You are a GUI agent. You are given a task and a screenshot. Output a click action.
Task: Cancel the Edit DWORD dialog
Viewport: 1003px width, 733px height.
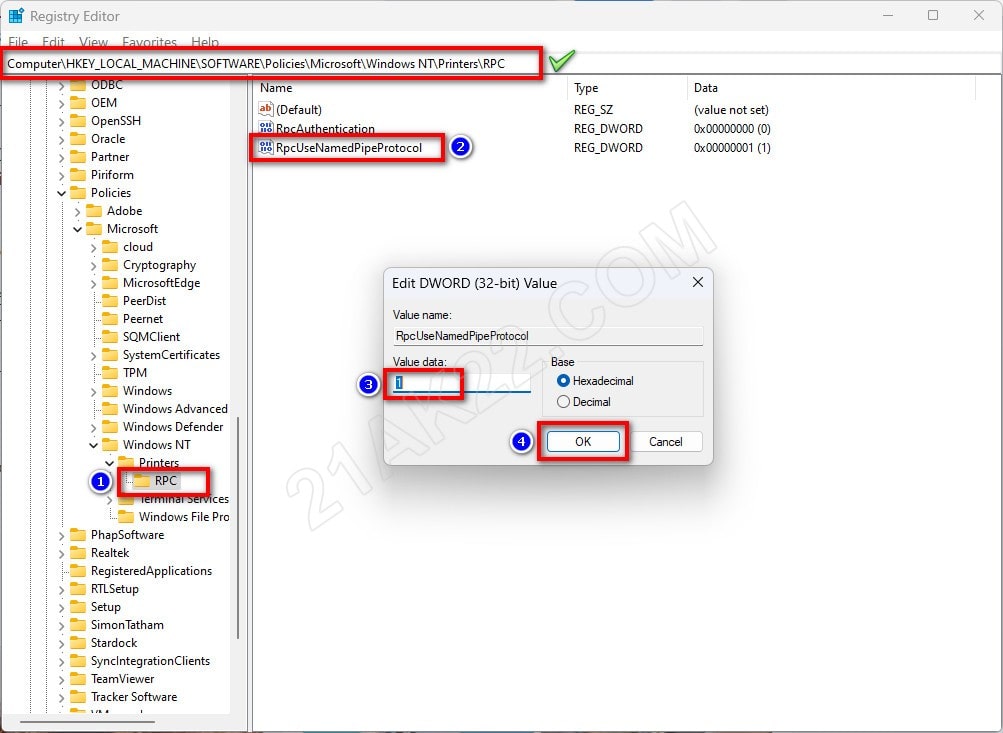pos(665,442)
